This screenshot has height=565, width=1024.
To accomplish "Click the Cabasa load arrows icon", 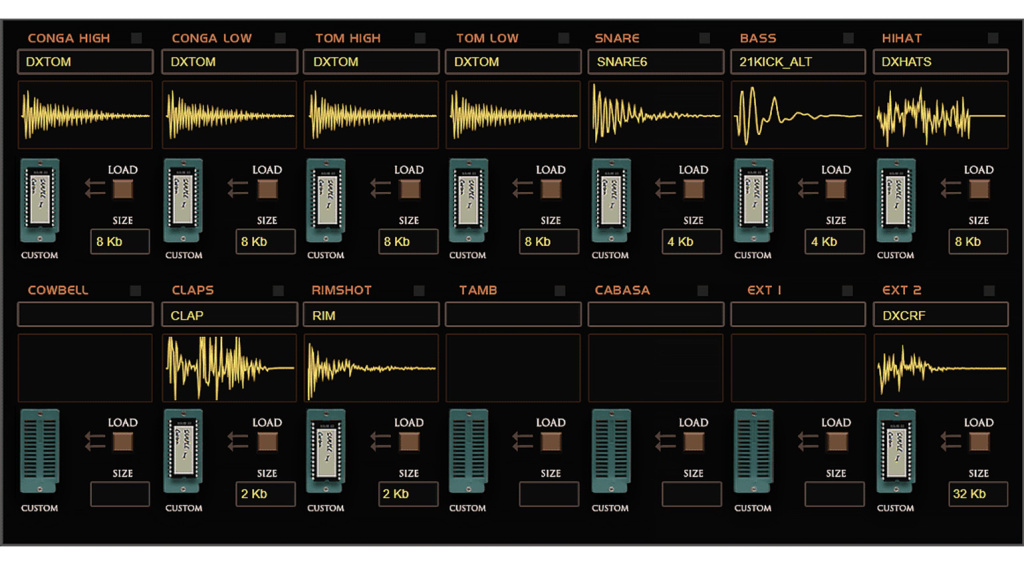I will pos(666,442).
